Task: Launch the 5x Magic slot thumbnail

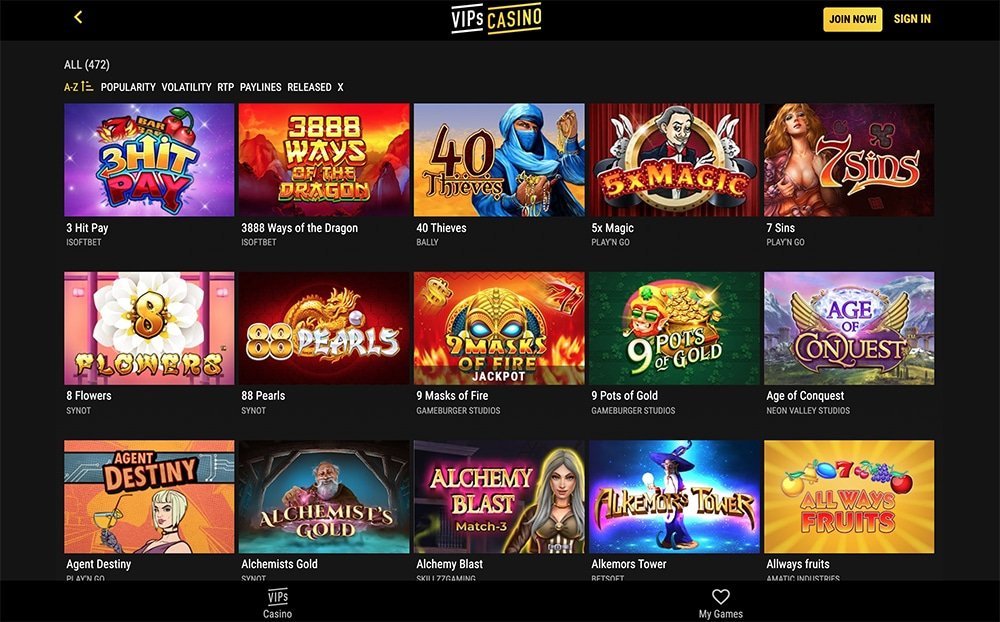Action: coord(674,159)
